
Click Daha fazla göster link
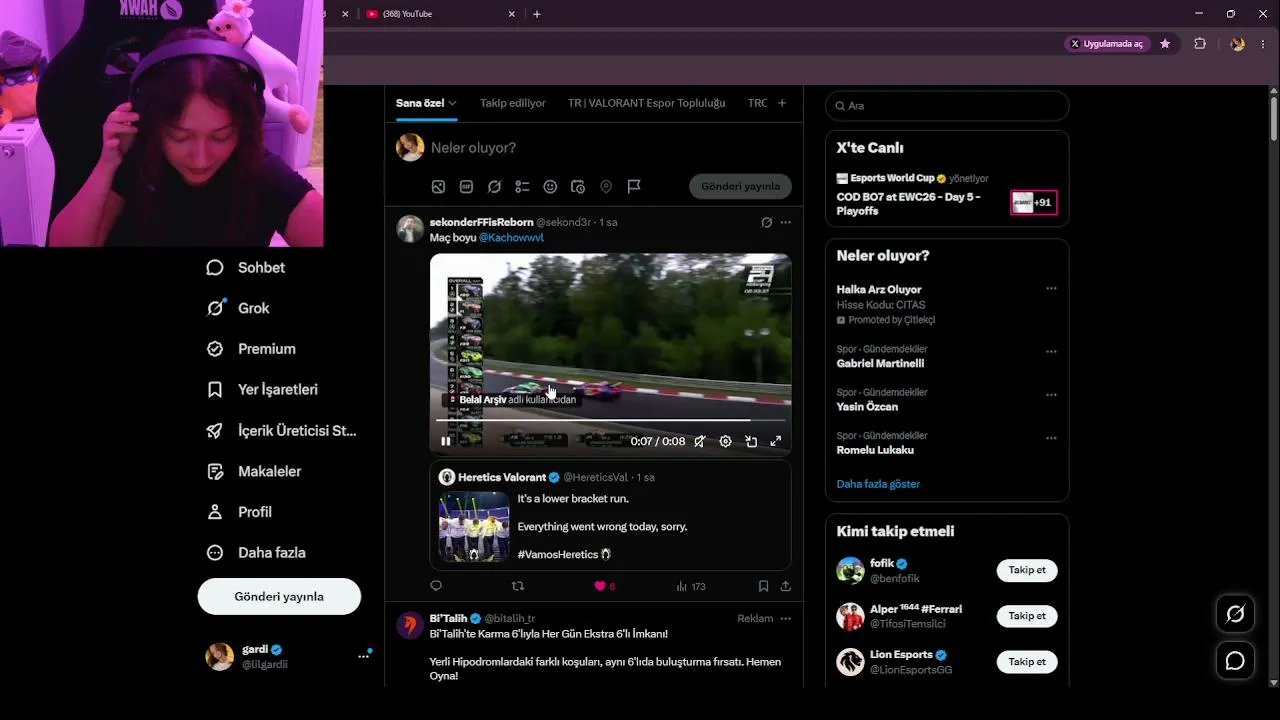click(878, 484)
